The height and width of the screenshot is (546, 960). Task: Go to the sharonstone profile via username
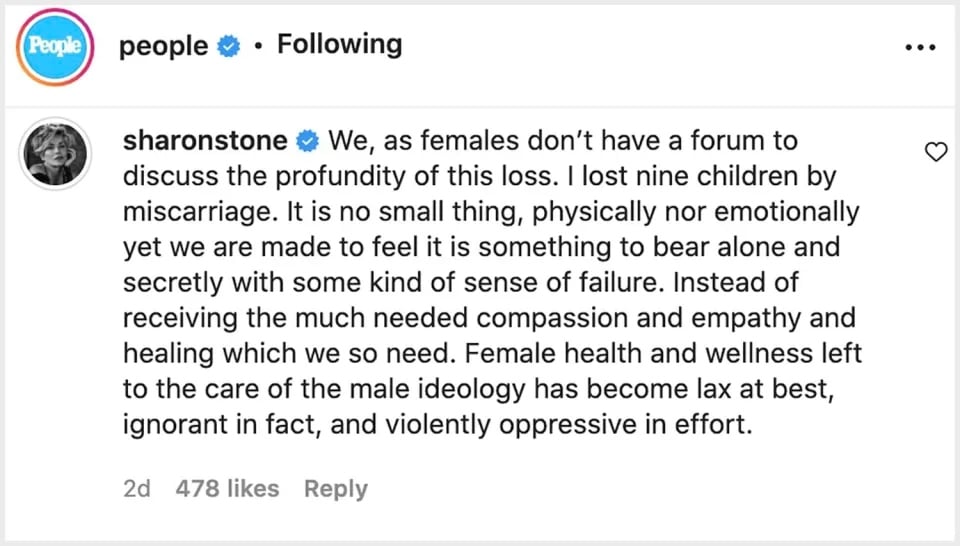(205, 141)
